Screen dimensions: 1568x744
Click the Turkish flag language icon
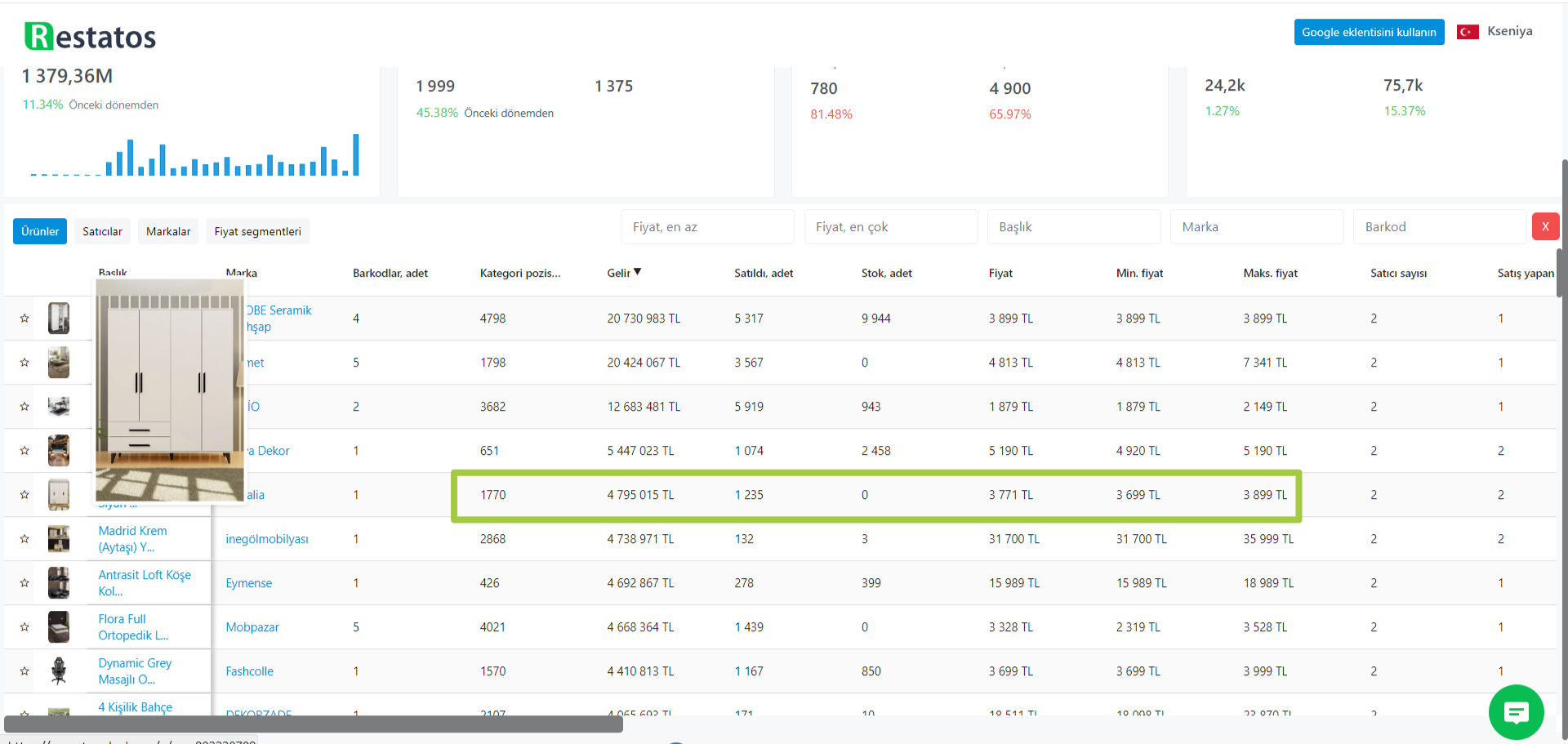coord(1468,32)
